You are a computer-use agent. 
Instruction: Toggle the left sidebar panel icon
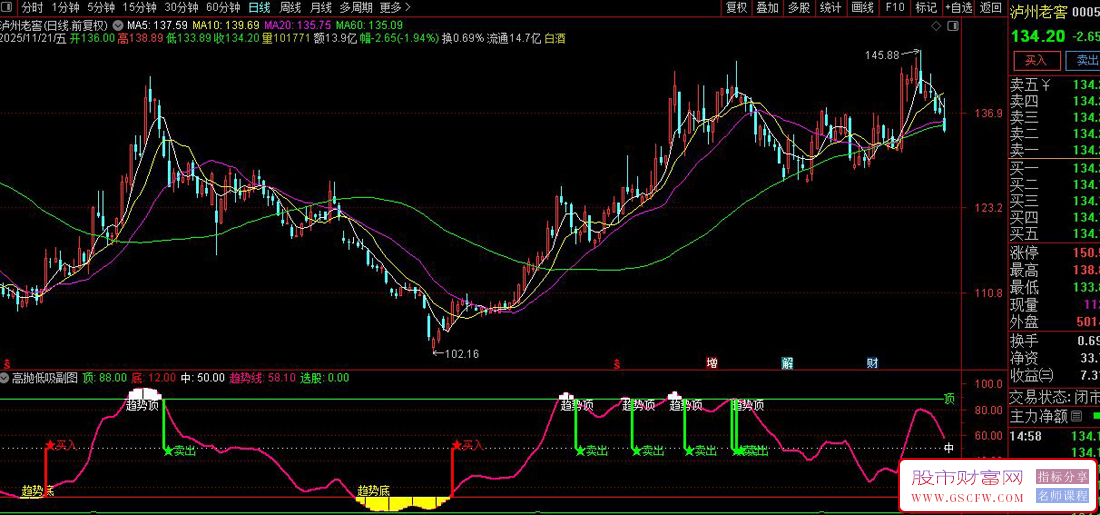tap(7, 8)
